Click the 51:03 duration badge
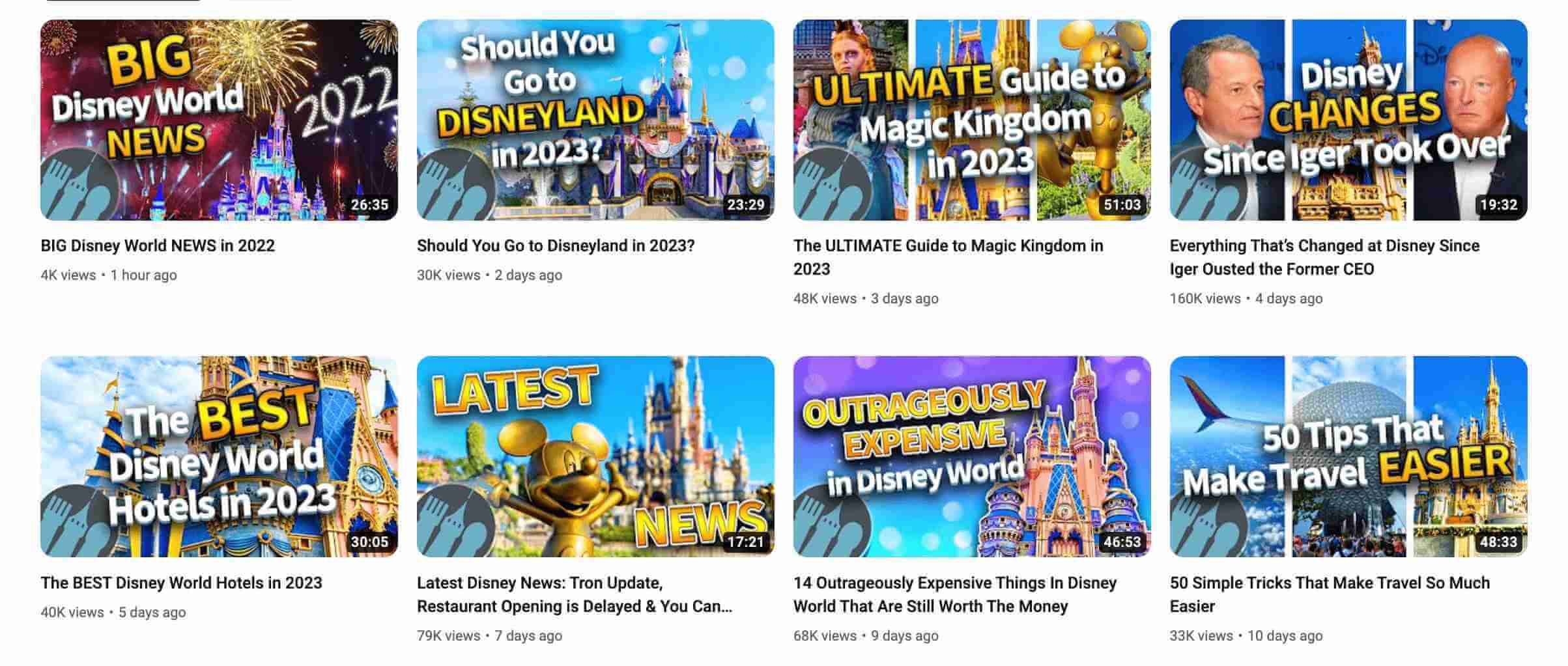This screenshot has height=666, width=1568. click(x=1122, y=204)
